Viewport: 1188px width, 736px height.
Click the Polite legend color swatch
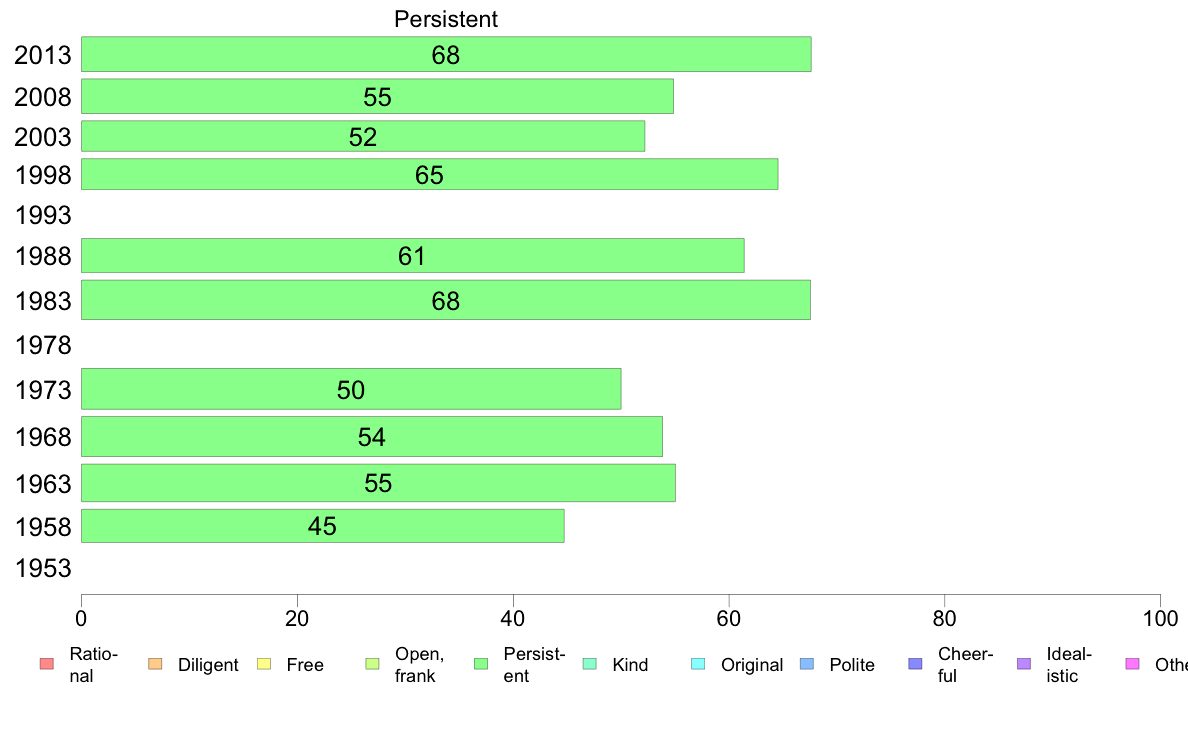(807, 664)
